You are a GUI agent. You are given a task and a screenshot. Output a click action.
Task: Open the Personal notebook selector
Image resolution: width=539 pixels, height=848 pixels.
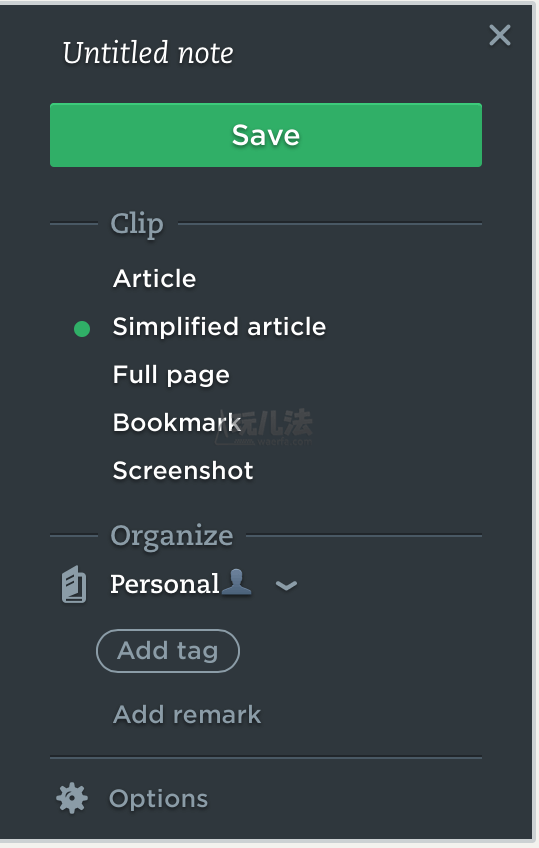165,584
